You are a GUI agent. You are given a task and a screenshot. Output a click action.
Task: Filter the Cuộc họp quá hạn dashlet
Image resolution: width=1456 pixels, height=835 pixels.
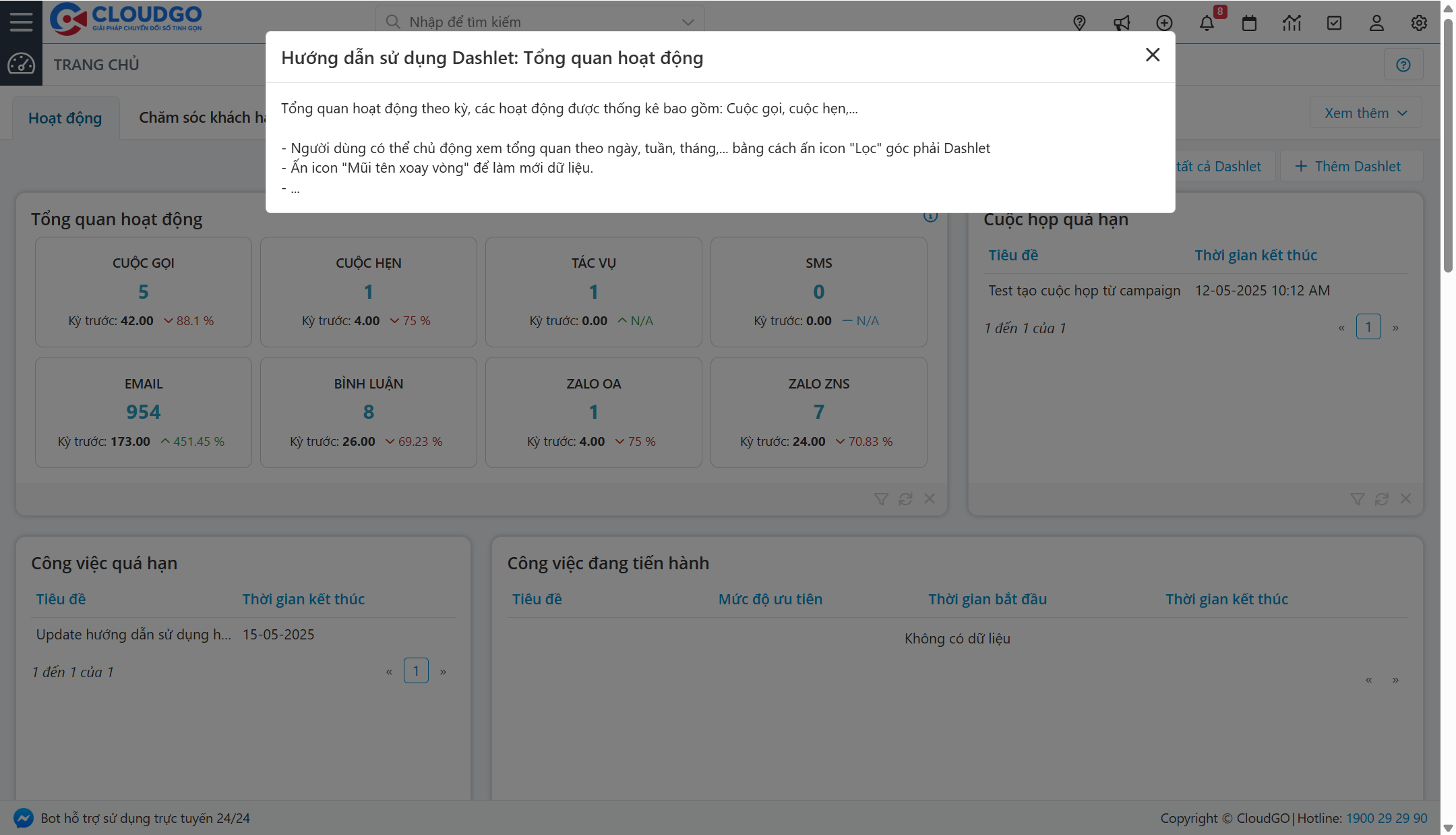(1358, 498)
